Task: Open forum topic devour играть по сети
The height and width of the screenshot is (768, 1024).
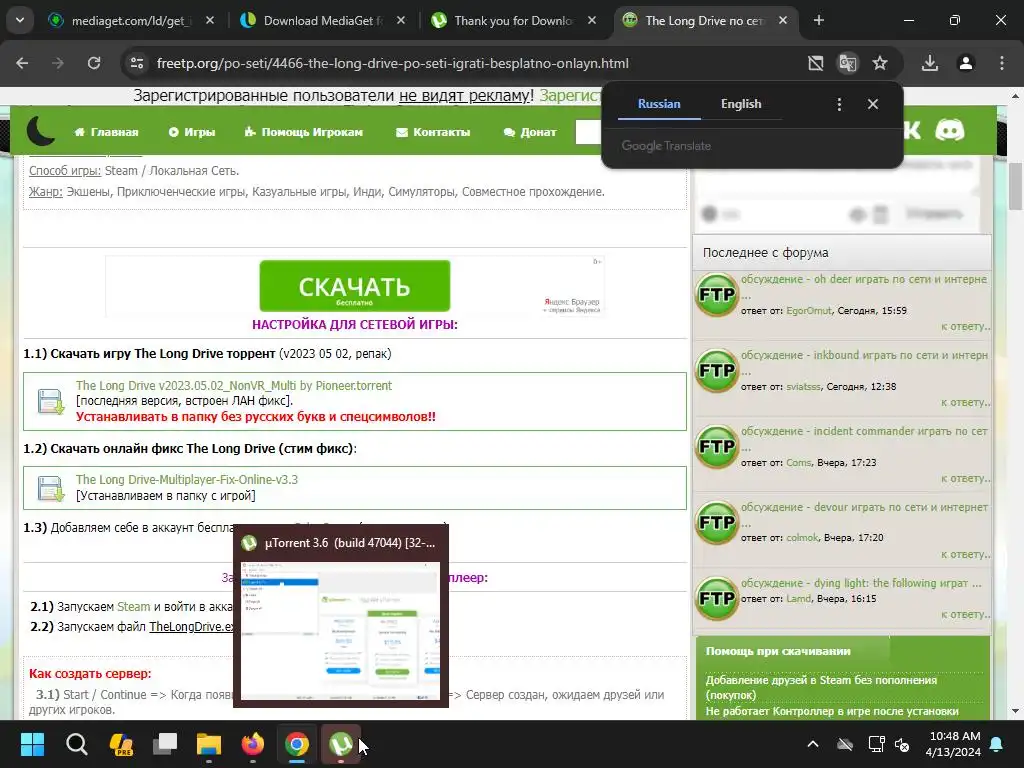Action: pyautogui.click(x=864, y=507)
